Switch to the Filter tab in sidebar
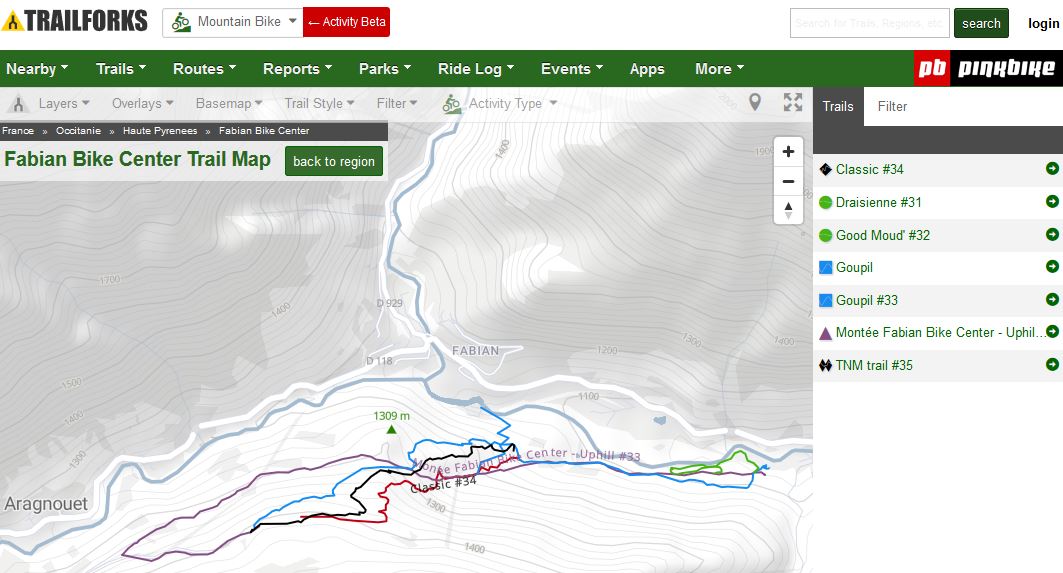1063x573 pixels. click(892, 106)
